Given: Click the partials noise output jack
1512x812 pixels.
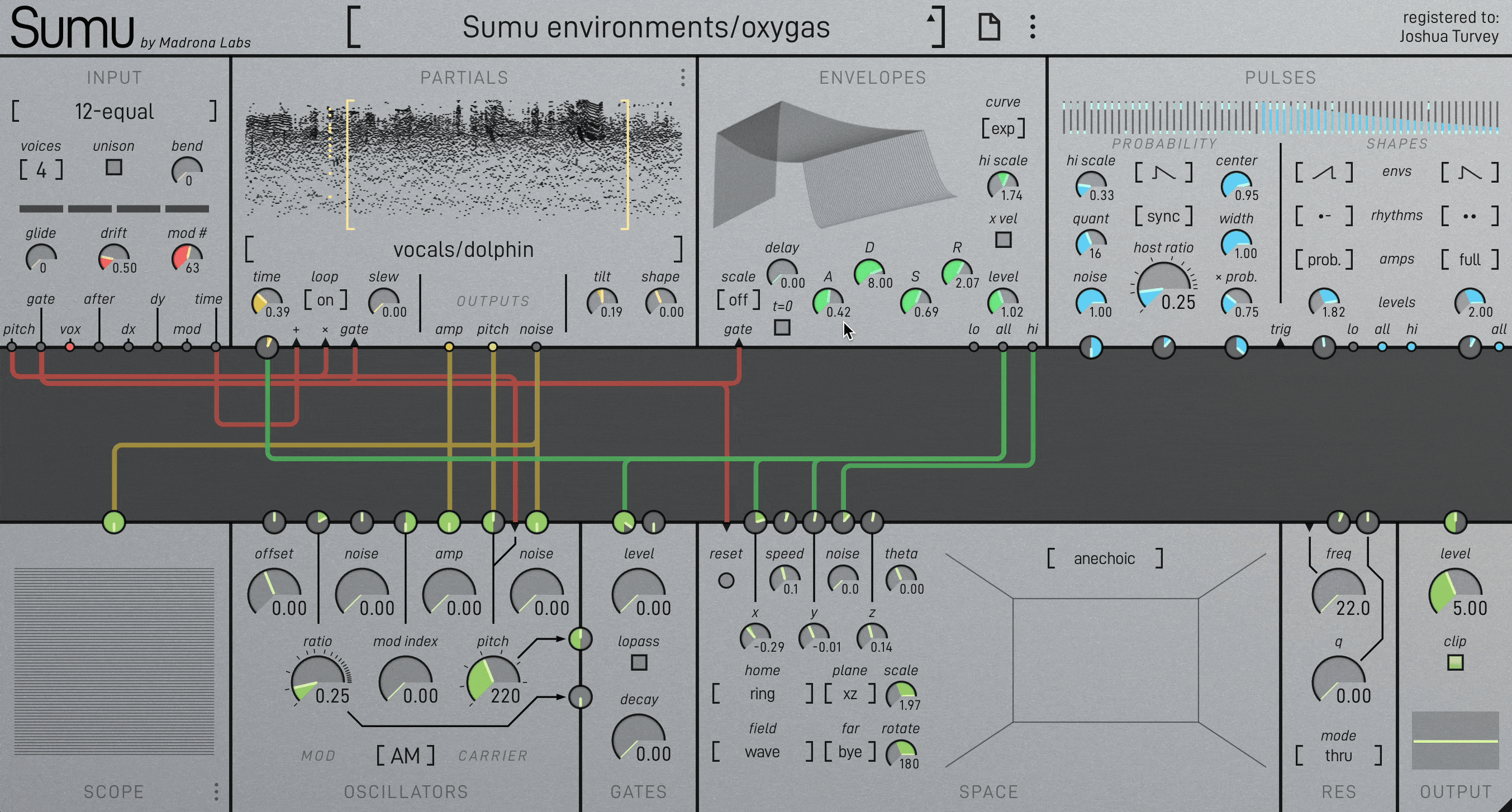Looking at the screenshot, I should click(536, 347).
